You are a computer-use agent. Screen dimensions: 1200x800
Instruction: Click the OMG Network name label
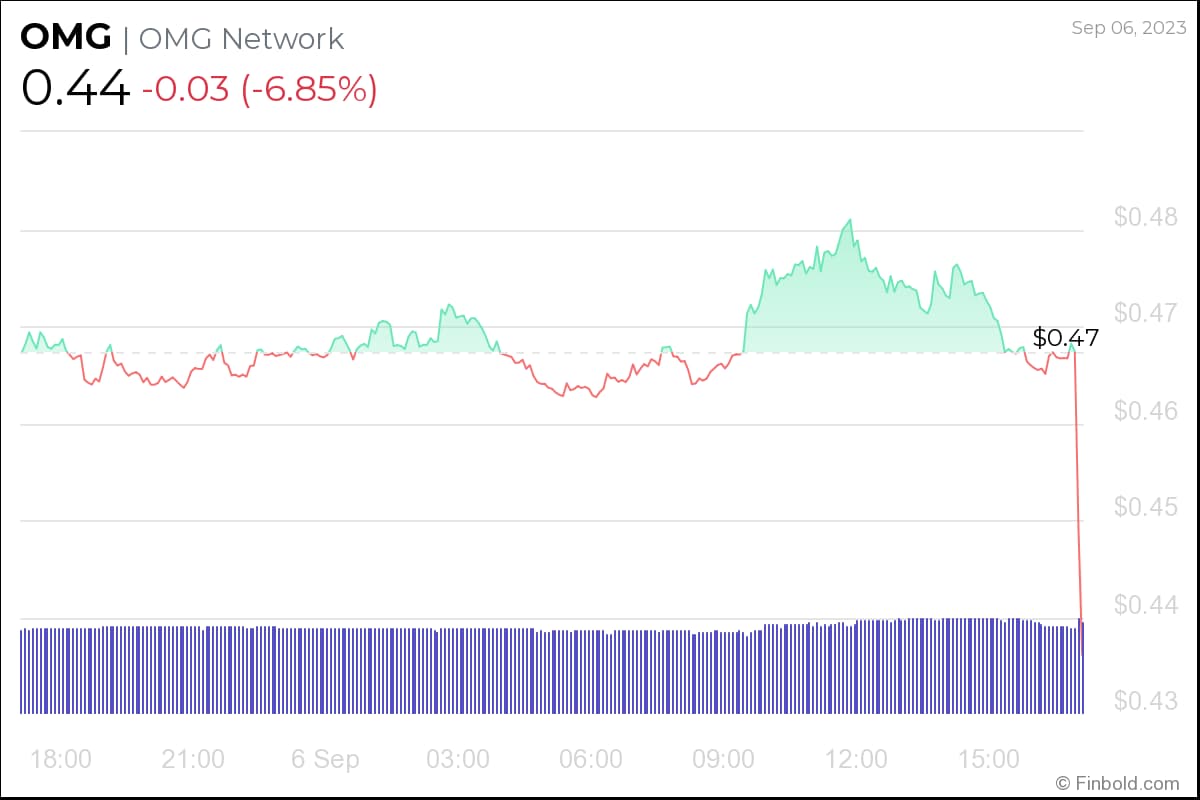point(241,39)
